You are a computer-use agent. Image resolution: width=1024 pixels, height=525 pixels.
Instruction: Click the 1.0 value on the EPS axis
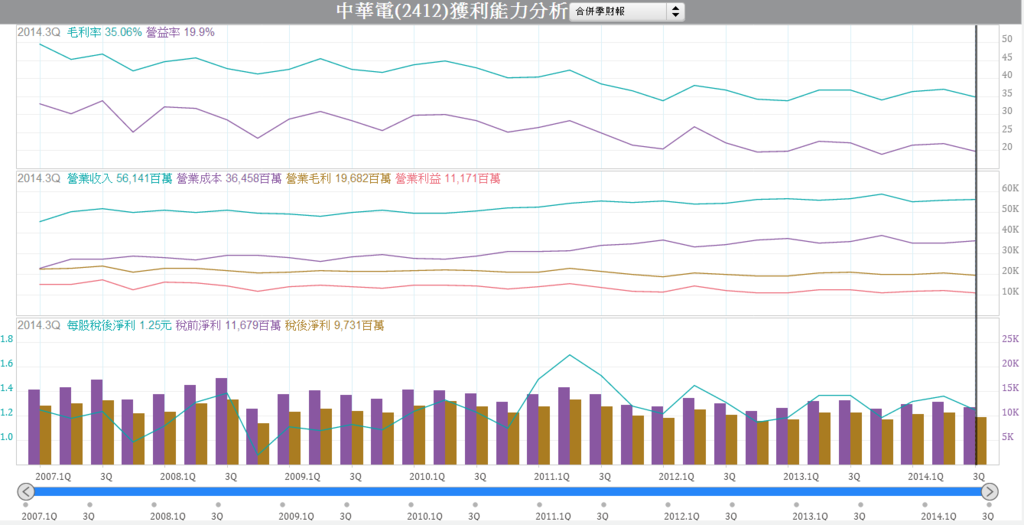pyautogui.click(x=7, y=437)
